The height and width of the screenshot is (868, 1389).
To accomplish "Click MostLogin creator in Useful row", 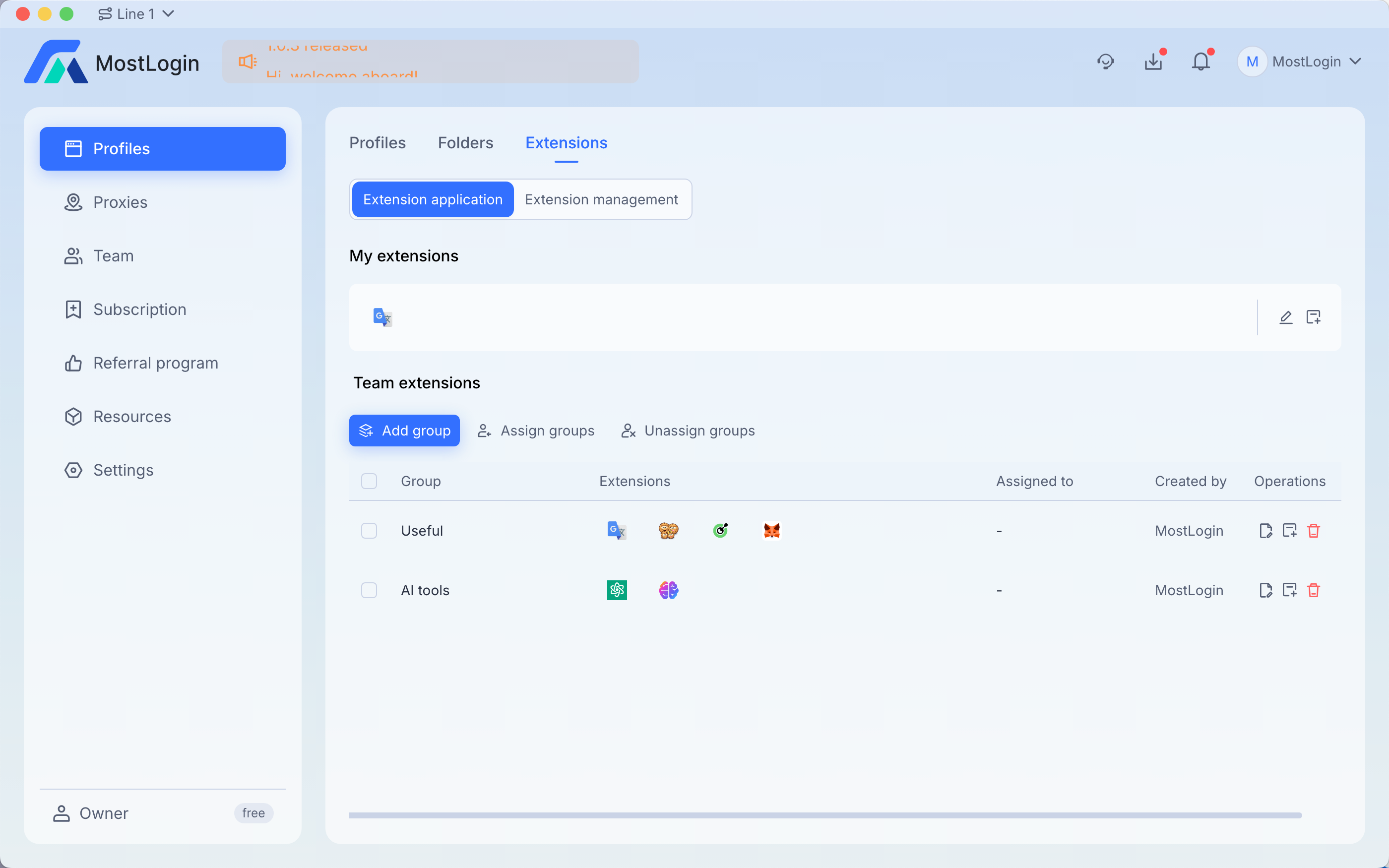I will tap(1189, 530).
